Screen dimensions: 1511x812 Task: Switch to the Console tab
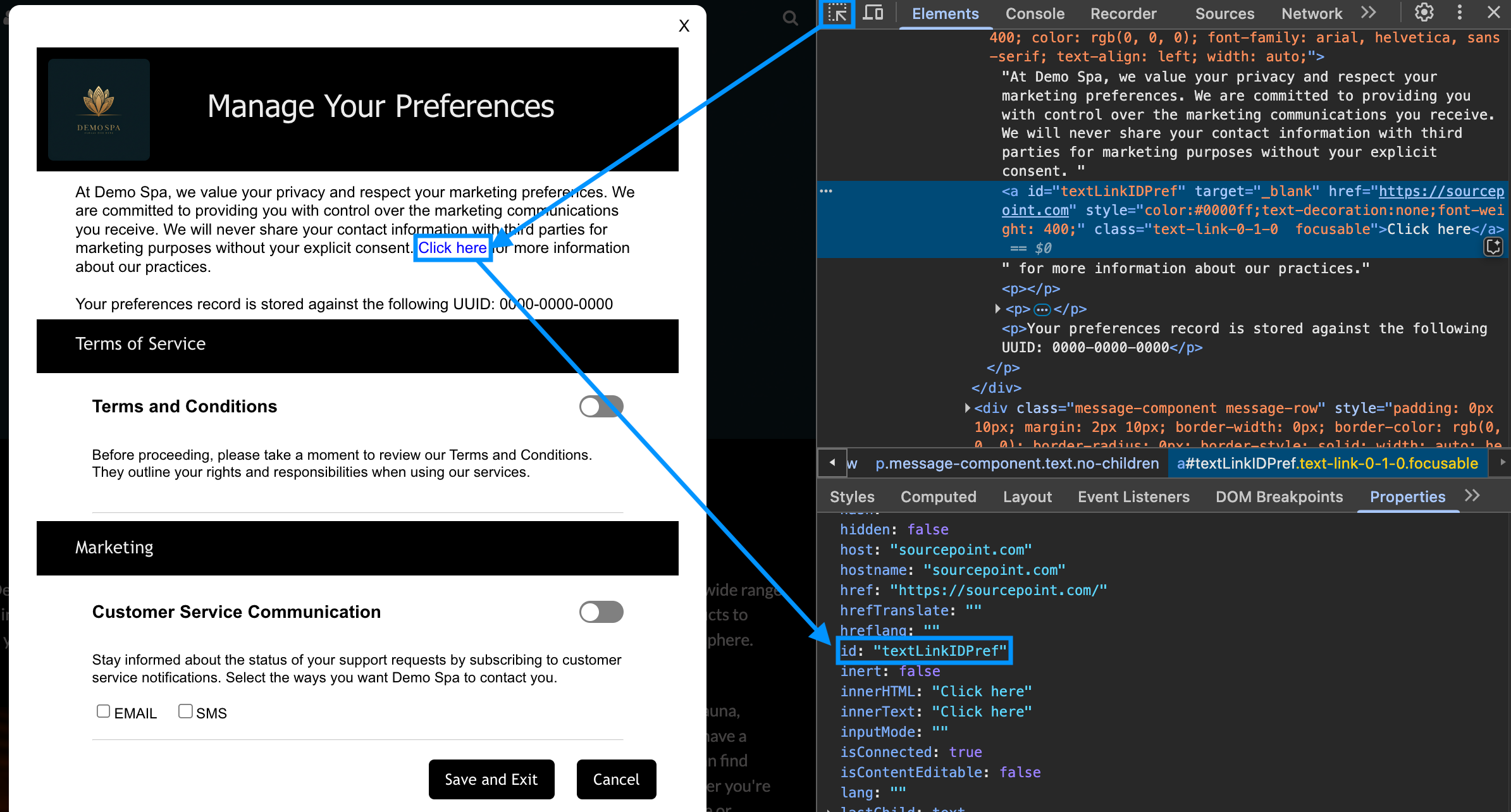click(1035, 13)
